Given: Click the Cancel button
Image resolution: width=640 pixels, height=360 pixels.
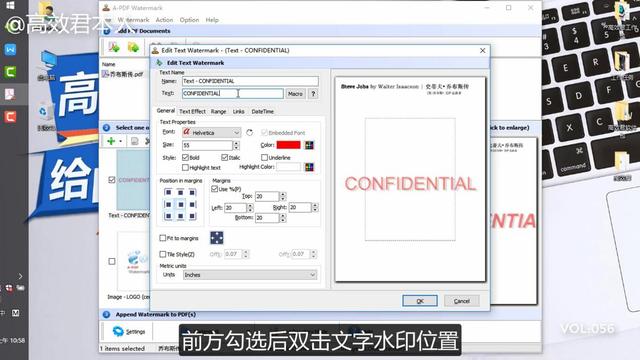Looking at the screenshot, I should (x=462, y=301).
